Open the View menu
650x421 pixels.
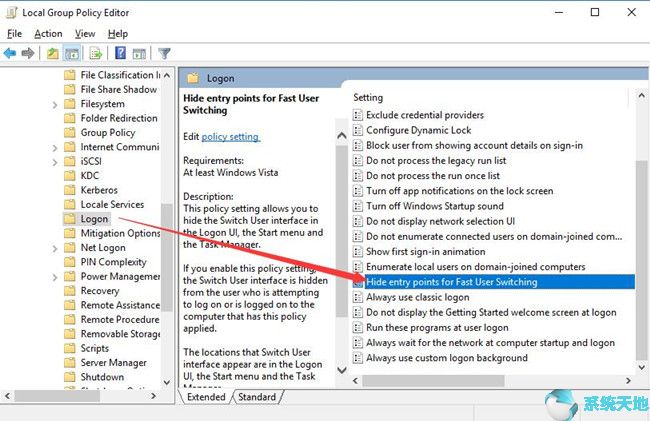(85, 33)
